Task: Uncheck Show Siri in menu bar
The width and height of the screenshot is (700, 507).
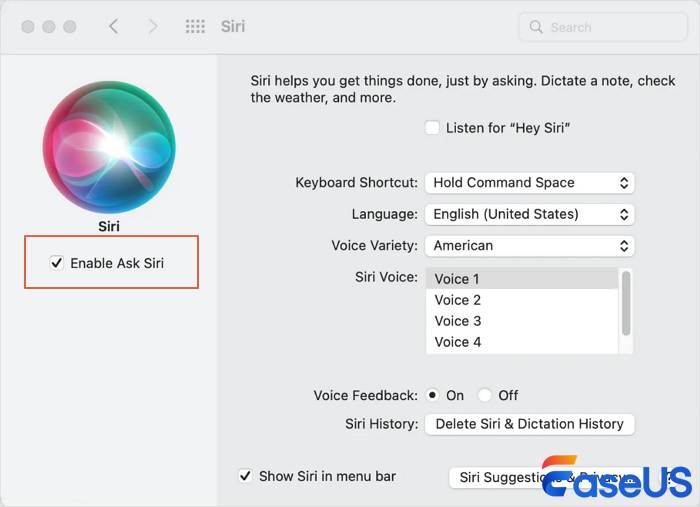Action: pos(245,476)
